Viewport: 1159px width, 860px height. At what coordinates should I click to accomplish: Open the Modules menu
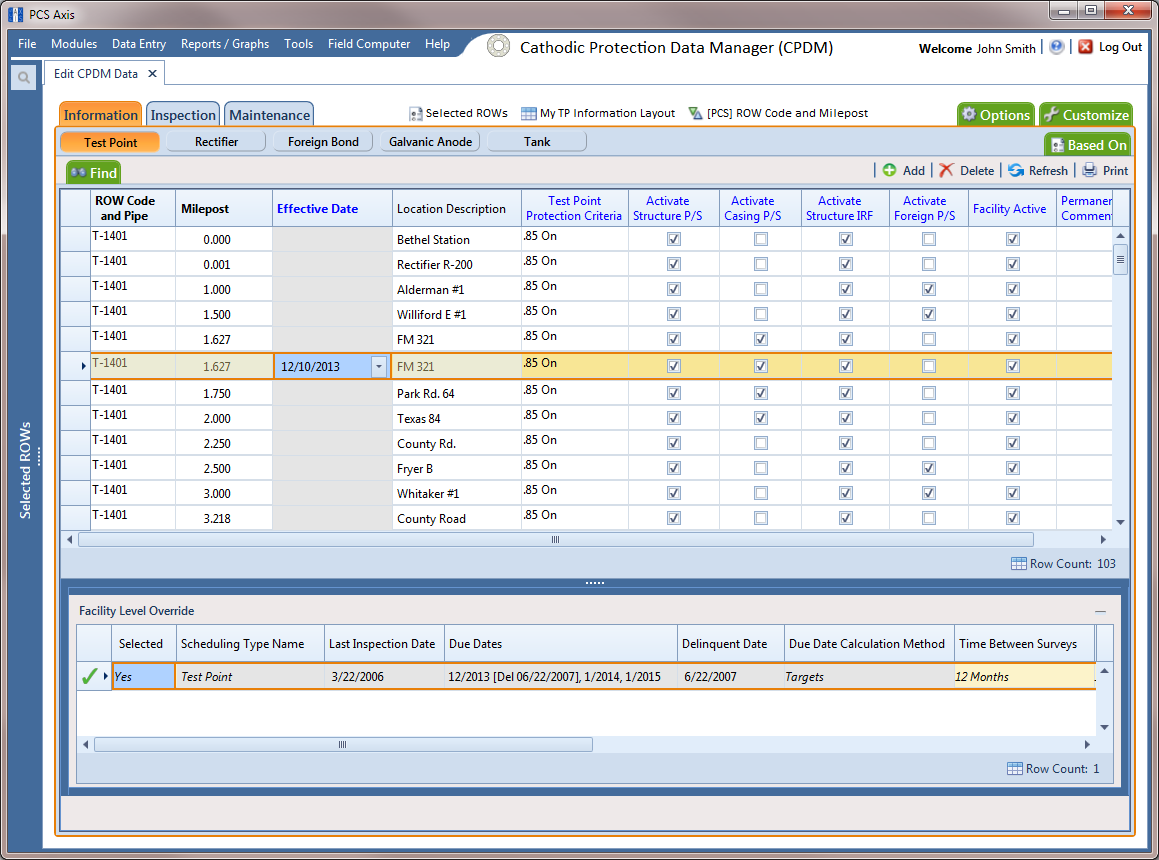74,44
